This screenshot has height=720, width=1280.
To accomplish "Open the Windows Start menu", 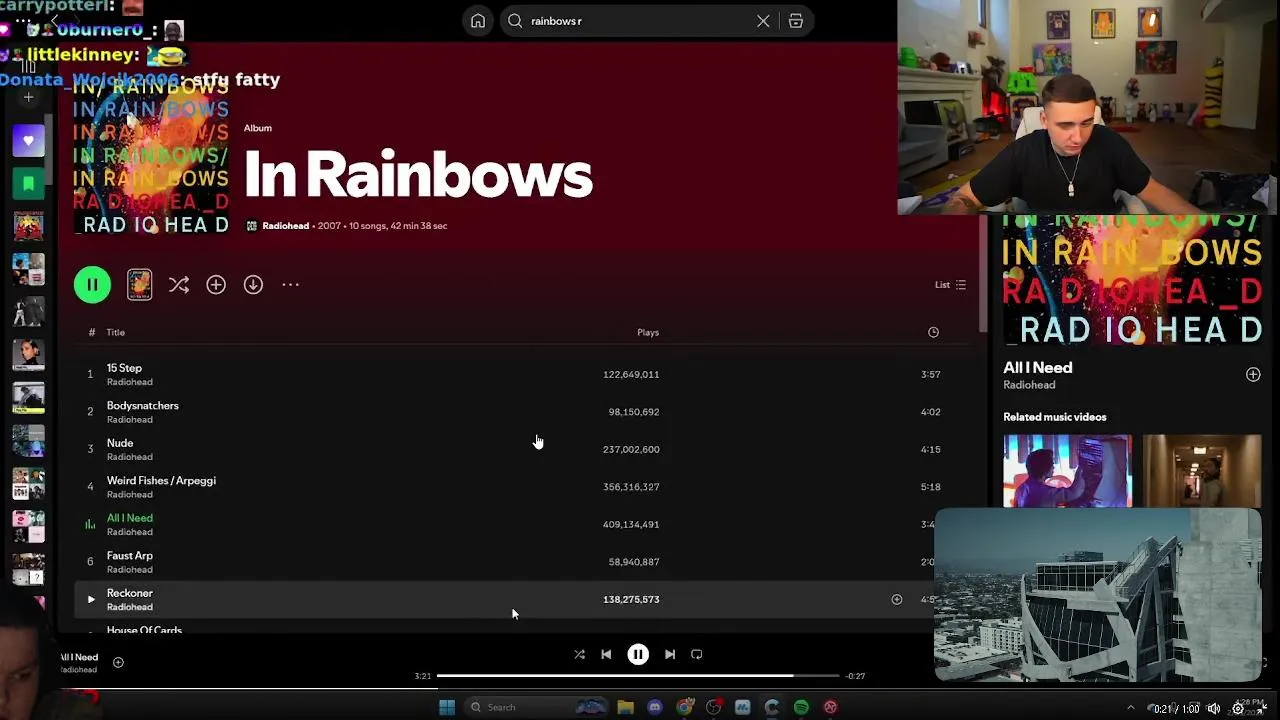I will tap(447, 707).
